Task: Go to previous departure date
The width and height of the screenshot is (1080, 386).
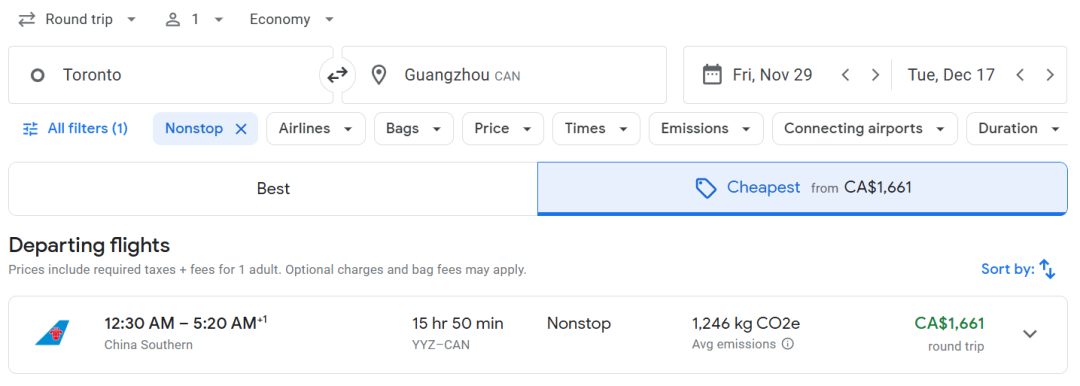Action: (846, 75)
